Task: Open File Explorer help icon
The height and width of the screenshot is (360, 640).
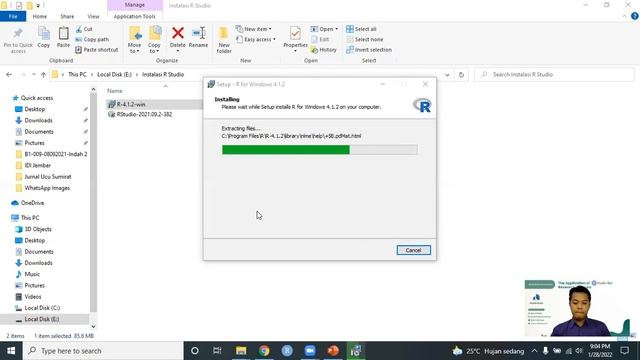Action: (634, 16)
